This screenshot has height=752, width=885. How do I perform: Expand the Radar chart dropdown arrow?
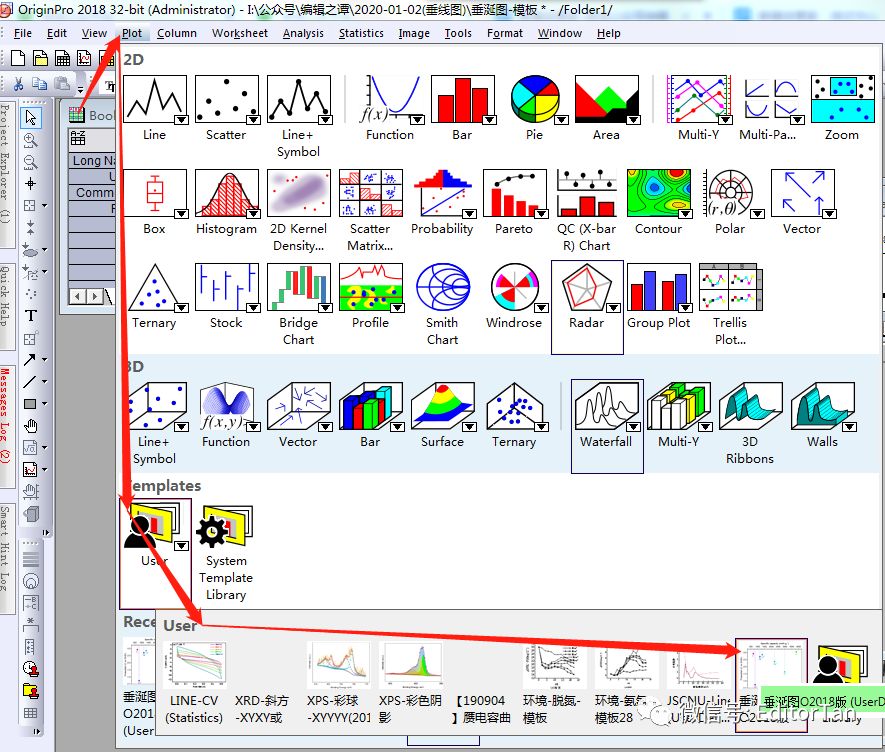pyautogui.click(x=613, y=308)
